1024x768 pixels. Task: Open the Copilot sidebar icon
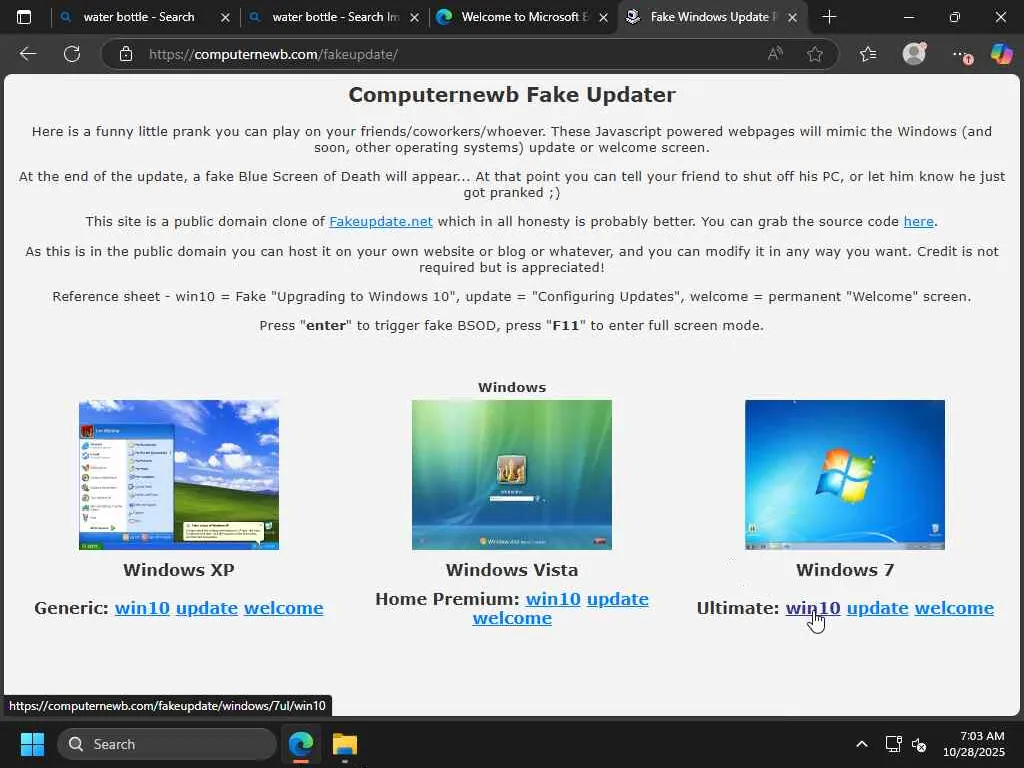click(x=1001, y=54)
